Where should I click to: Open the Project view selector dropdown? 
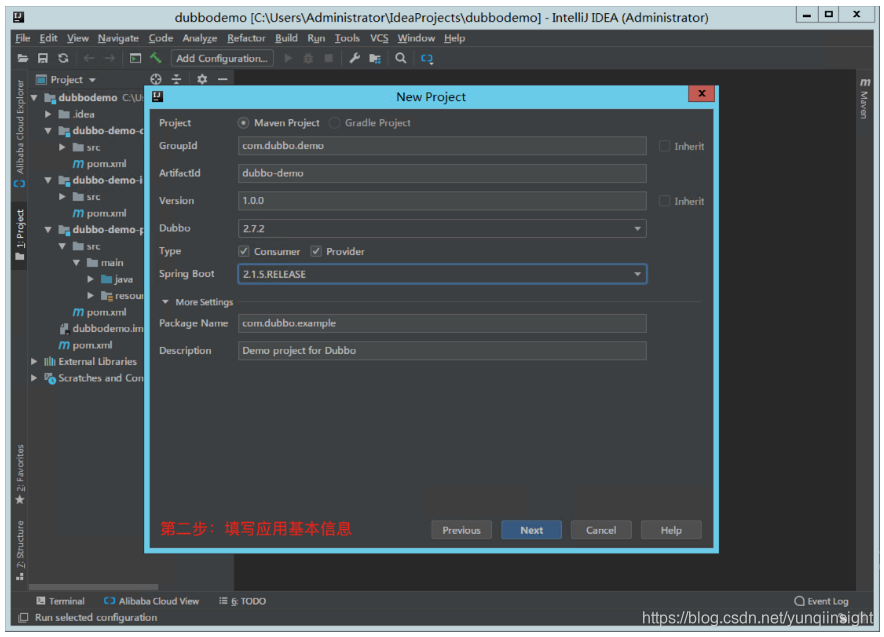tap(67, 79)
